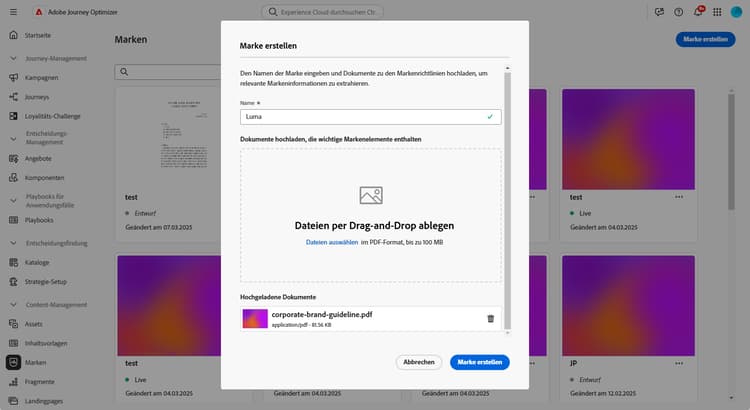This screenshot has height=410, width=750.
Task: Click the Marken list search magnifier
Action: pos(124,72)
